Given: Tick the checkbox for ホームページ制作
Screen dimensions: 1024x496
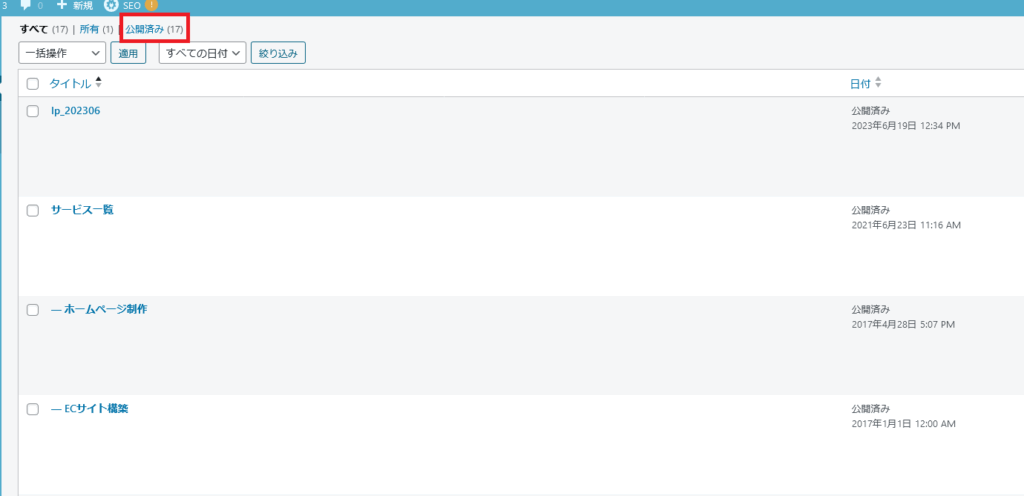Looking at the screenshot, I should pyautogui.click(x=33, y=310).
